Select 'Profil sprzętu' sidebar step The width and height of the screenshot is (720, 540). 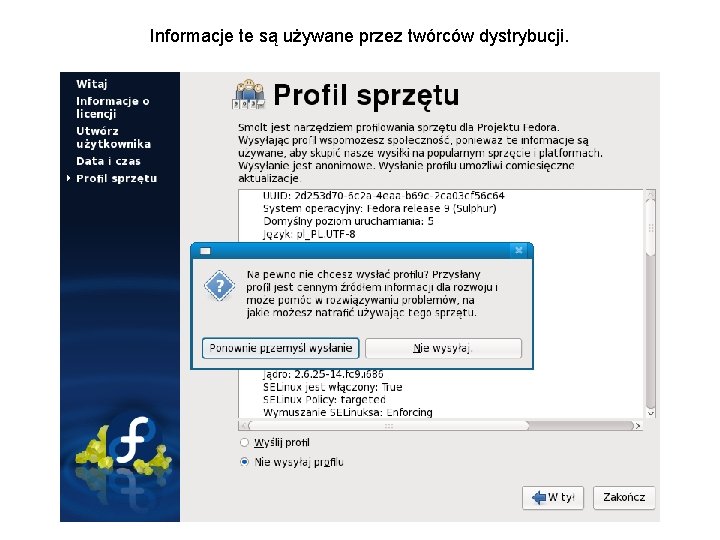pos(117,179)
